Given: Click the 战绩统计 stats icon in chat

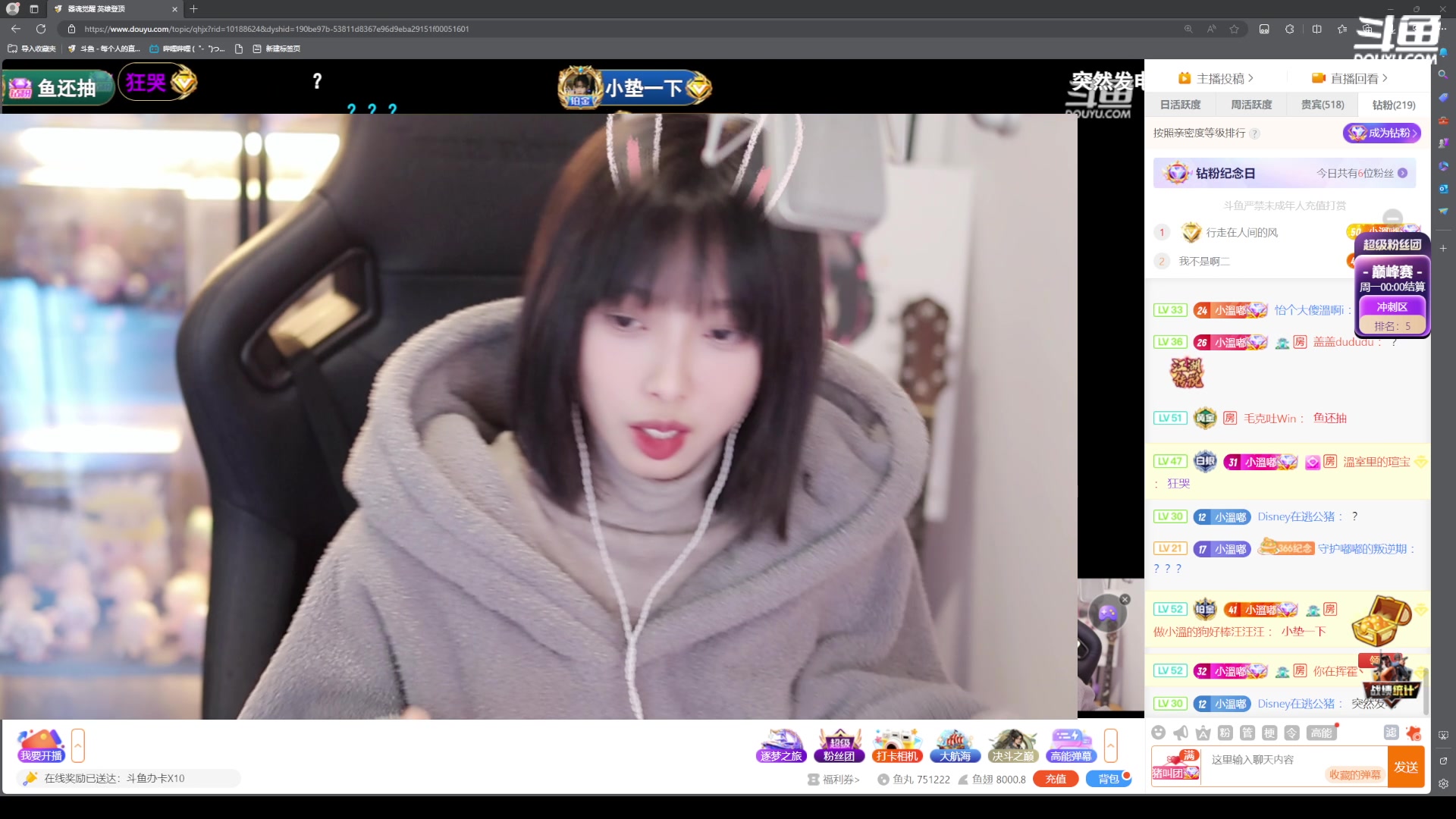Looking at the screenshot, I should [x=1392, y=679].
